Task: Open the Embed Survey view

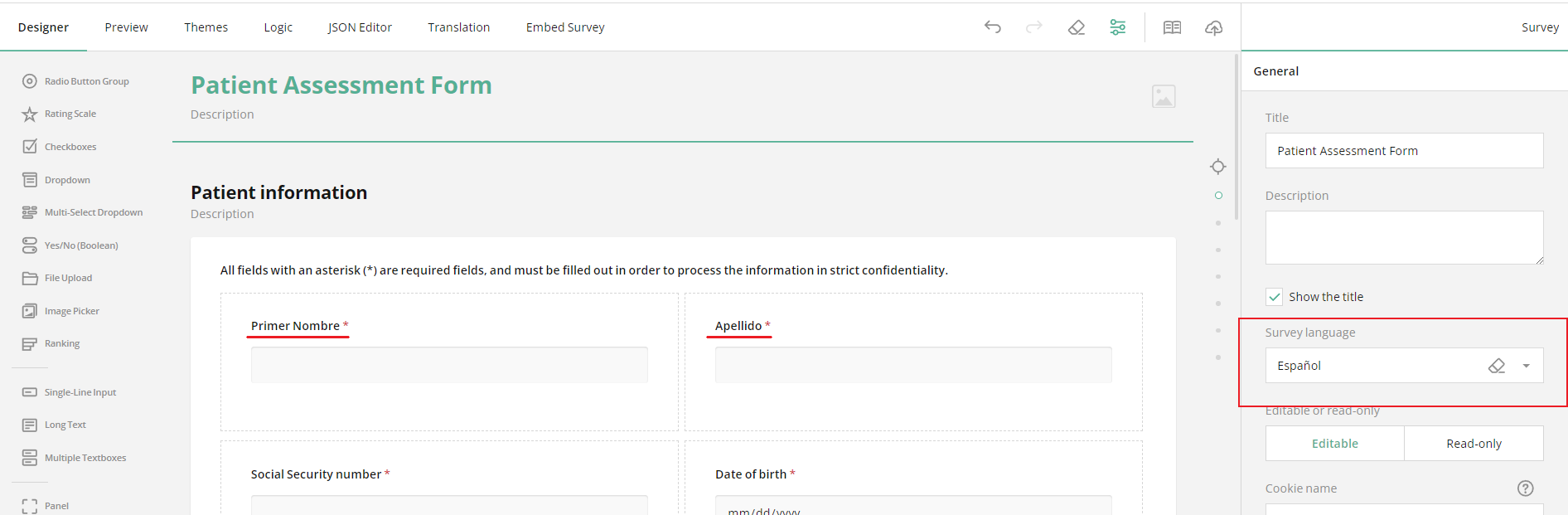Action: pos(564,27)
